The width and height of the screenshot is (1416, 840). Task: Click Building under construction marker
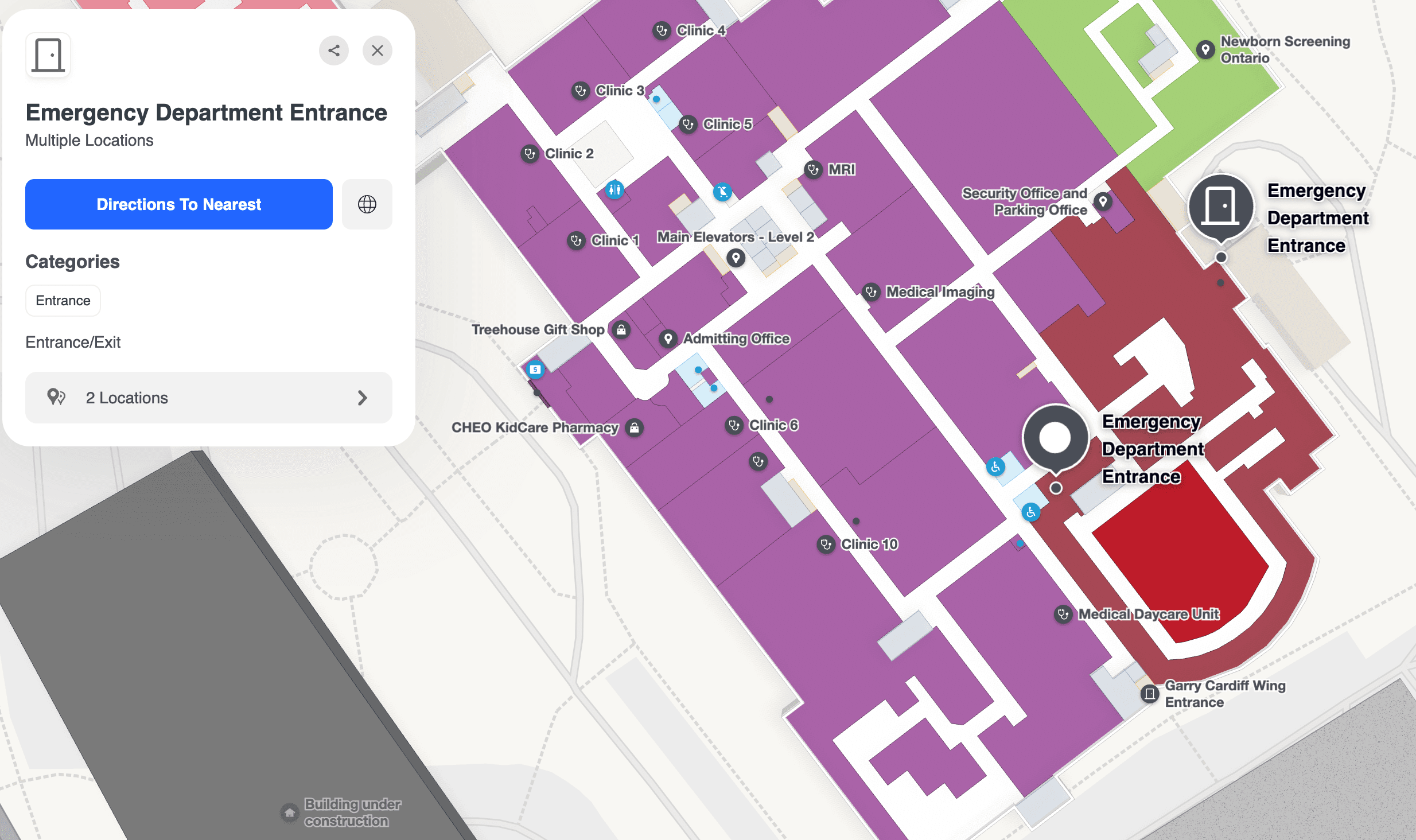click(x=290, y=812)
